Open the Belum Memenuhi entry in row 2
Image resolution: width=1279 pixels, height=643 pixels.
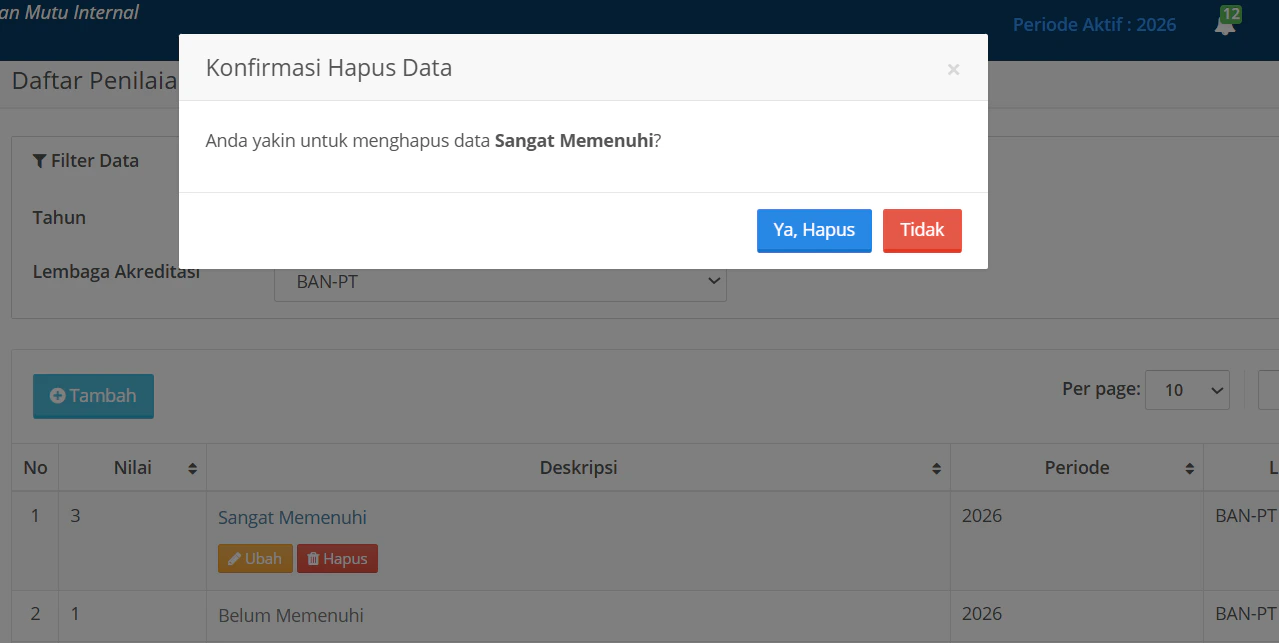[x=291, y=615]
